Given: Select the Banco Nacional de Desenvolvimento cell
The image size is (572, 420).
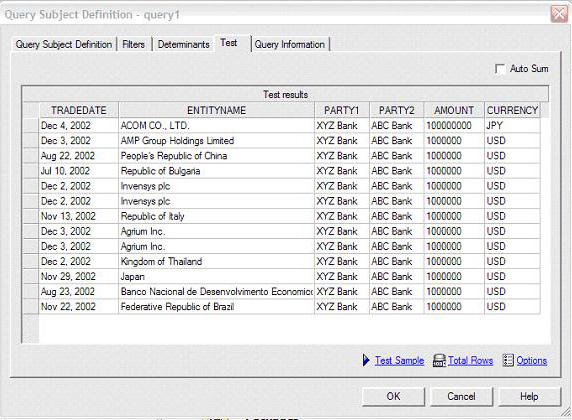Looking at the screenshot, I should [216, 292].
